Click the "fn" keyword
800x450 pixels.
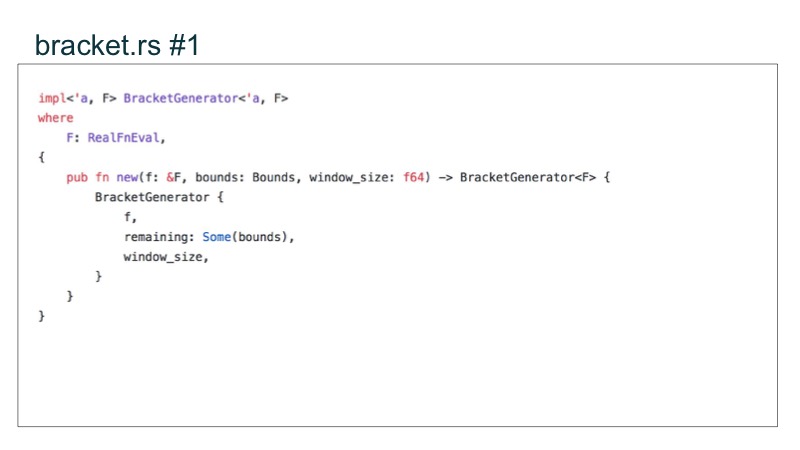click(101, 177)
